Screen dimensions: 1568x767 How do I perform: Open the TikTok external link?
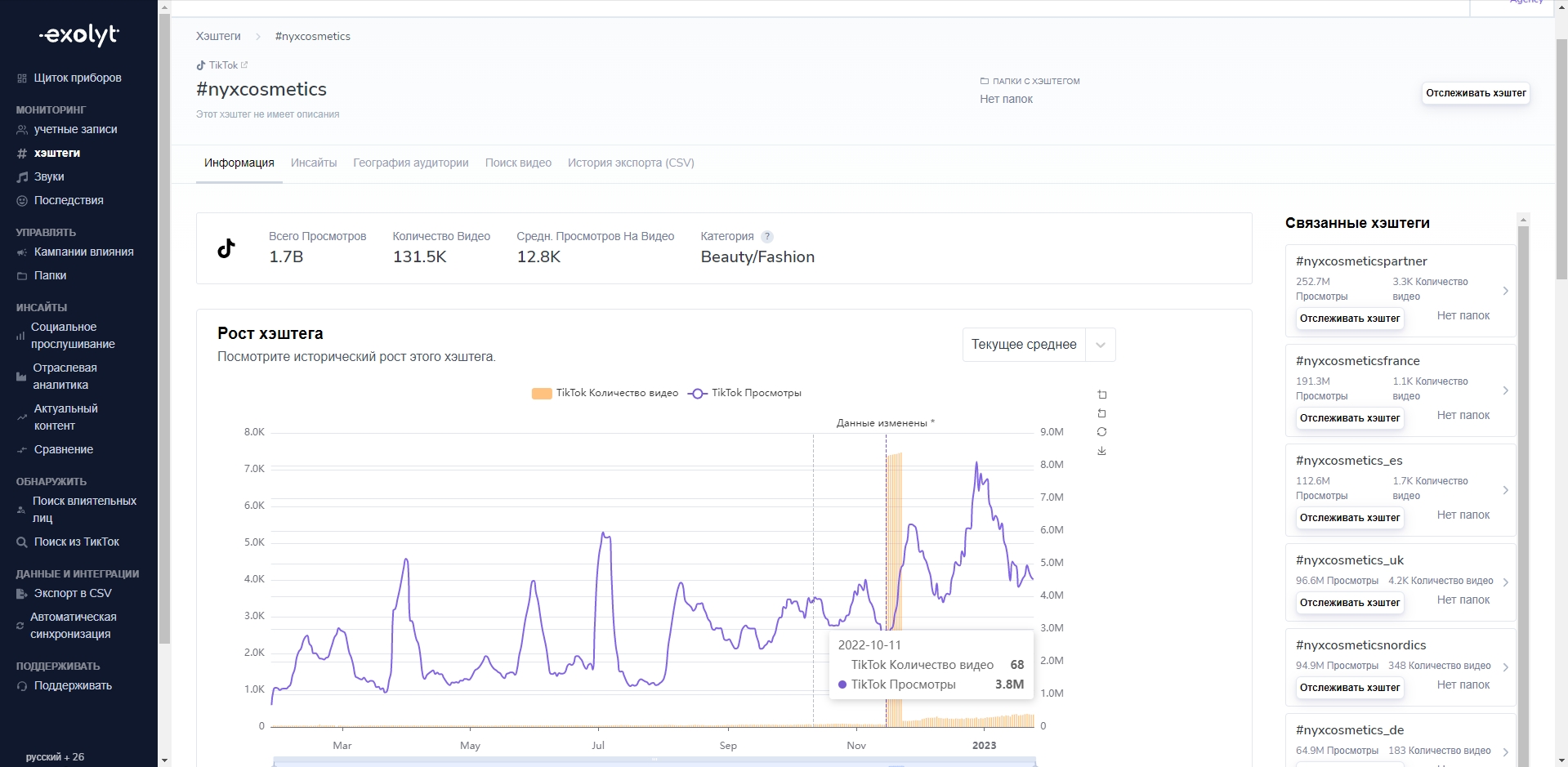point(221,65)
